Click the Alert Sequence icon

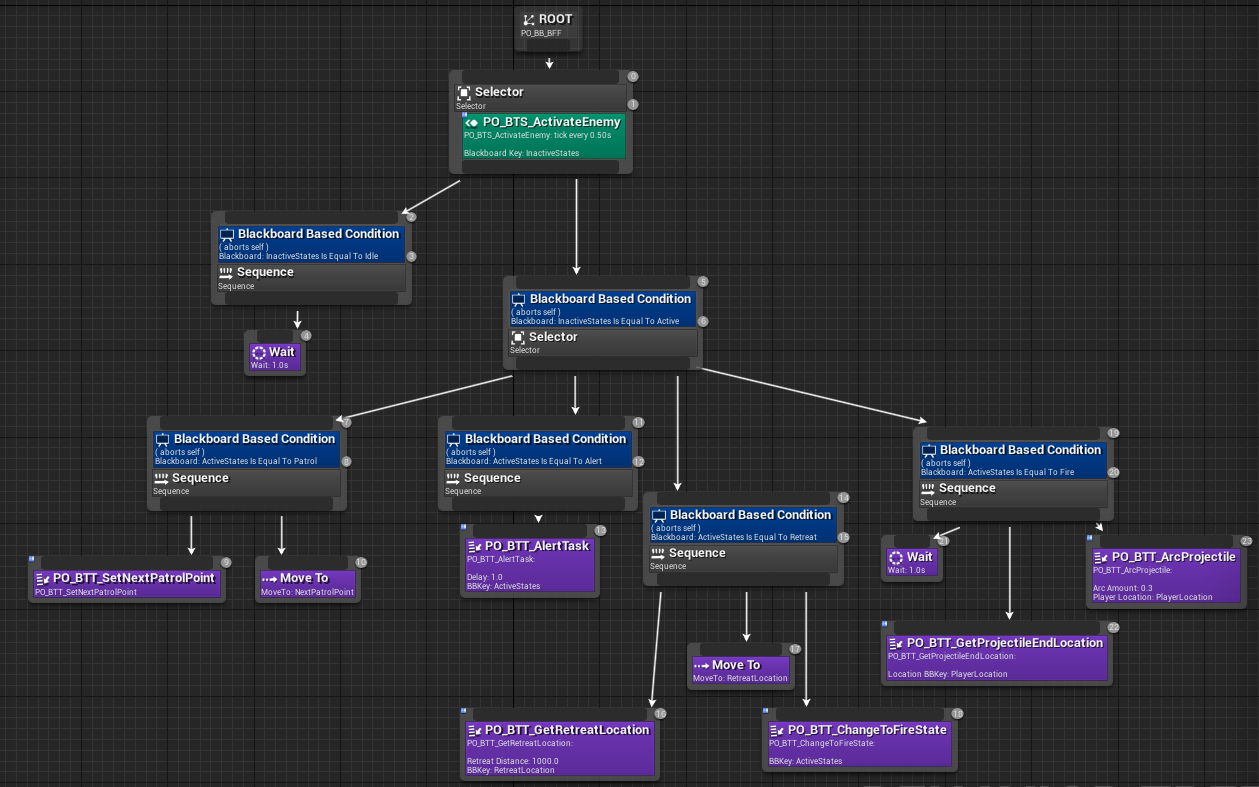(x=453, y=479)
